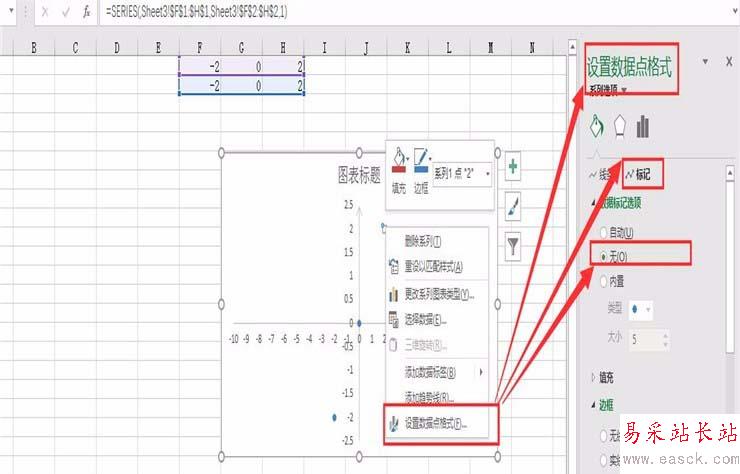This screenshot has height=474, width=740.
Task: Click the 填充 fill bucket icon in mini toolbar
Action: tap(399, 161)
